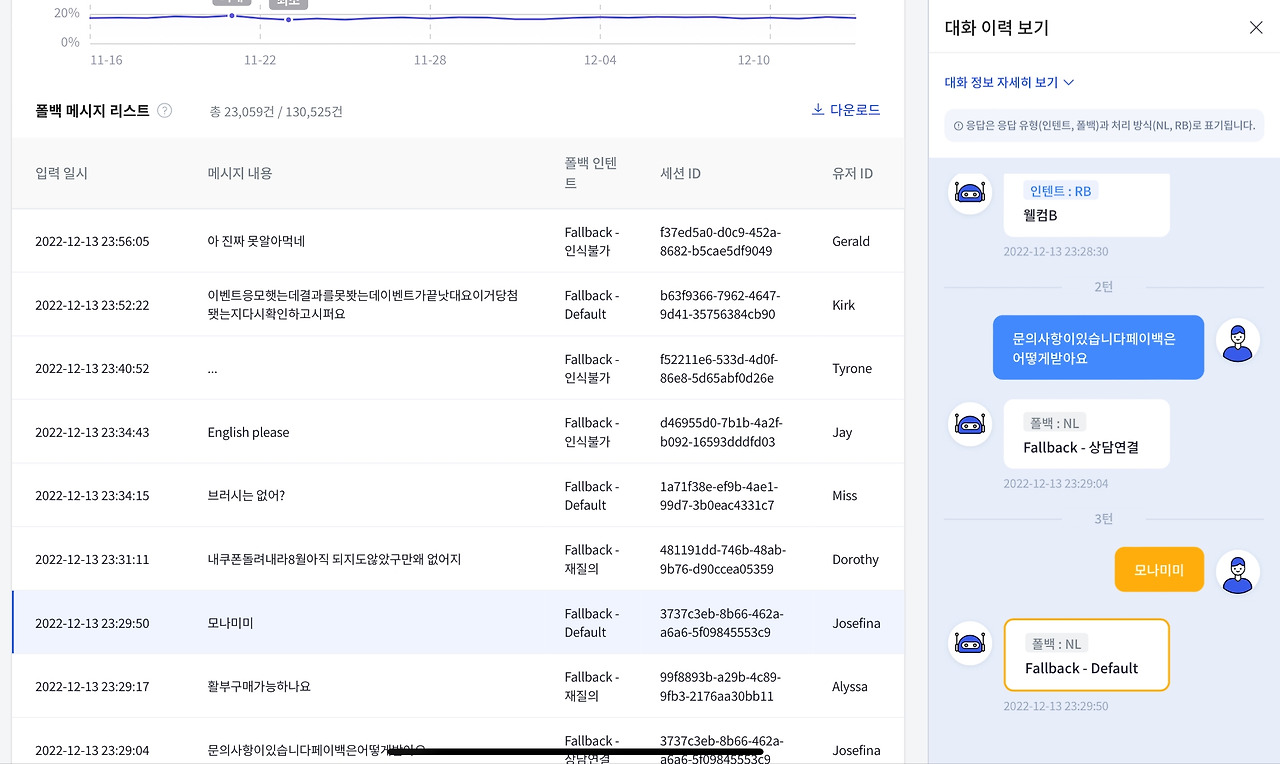Click the blue 문의사항이있습니다 user message bubble
Screen dimensions: 1280x764
[1098, 348]
